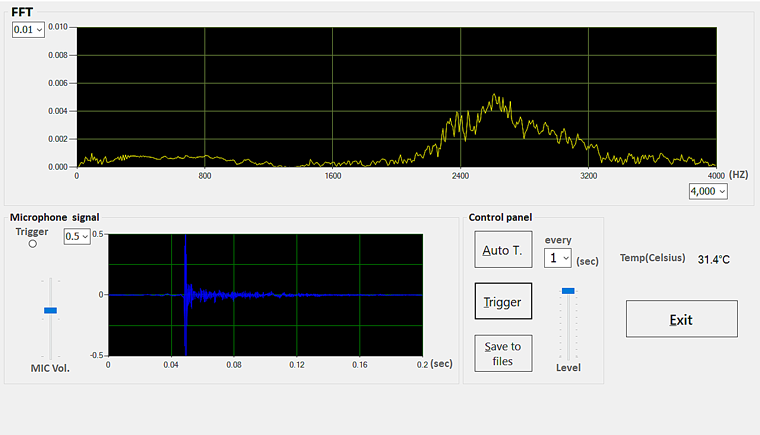
Task: Click the Microphone signal heading
Action: (55, 217)
